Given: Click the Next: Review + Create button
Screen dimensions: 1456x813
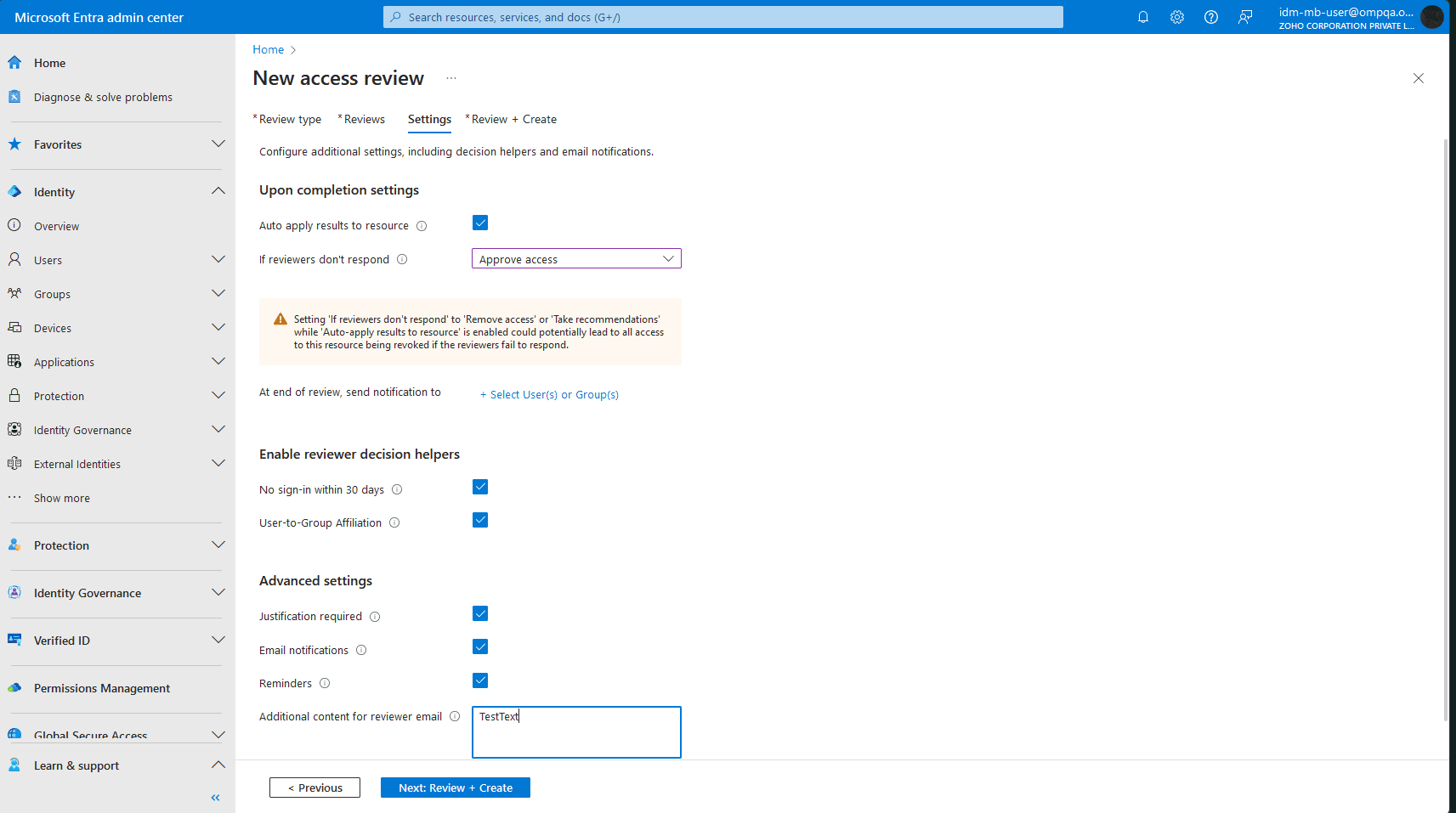Looking at the screenshot, I should click(455, 788).
